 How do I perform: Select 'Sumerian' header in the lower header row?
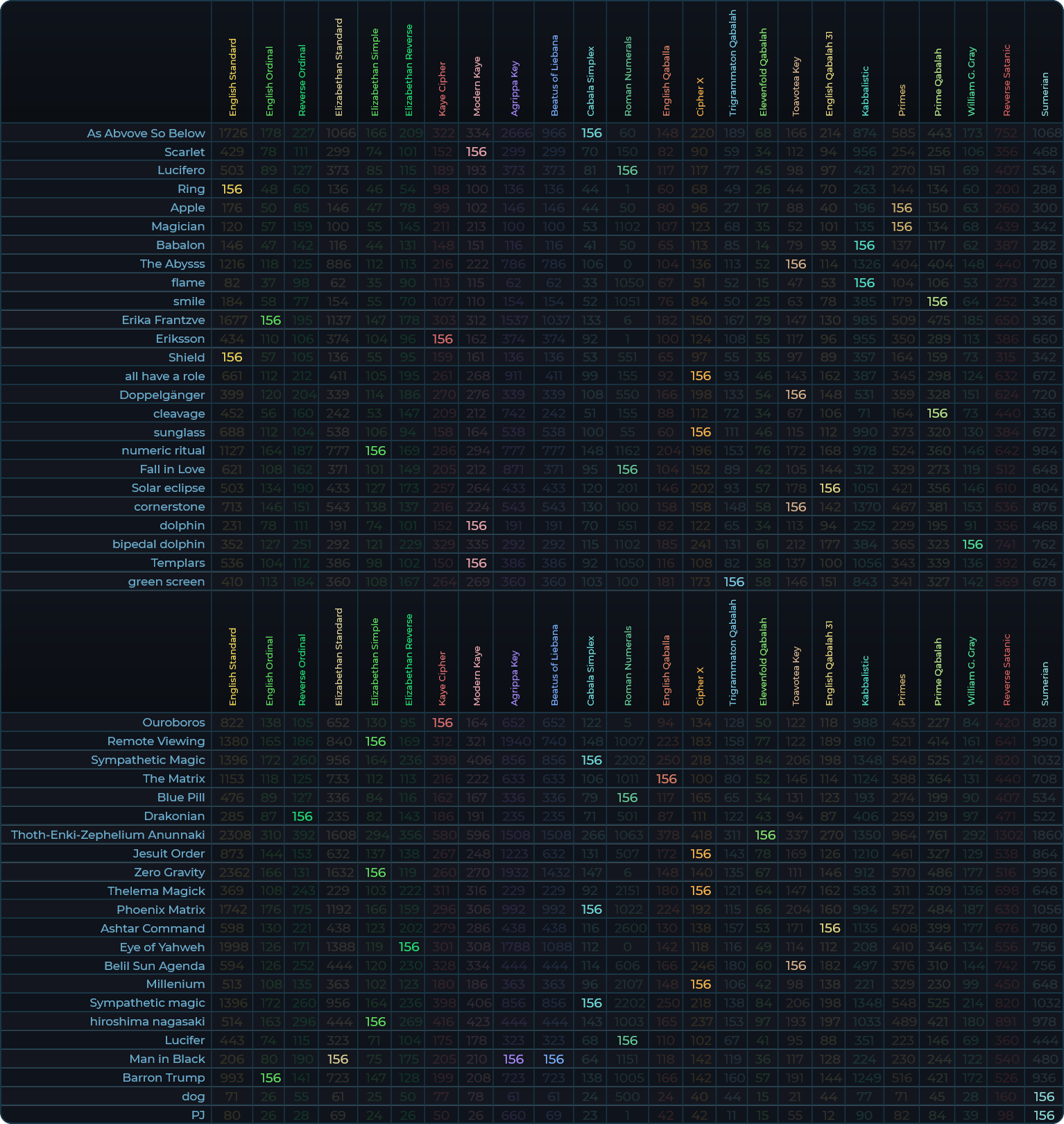[x=1045, y=683]
